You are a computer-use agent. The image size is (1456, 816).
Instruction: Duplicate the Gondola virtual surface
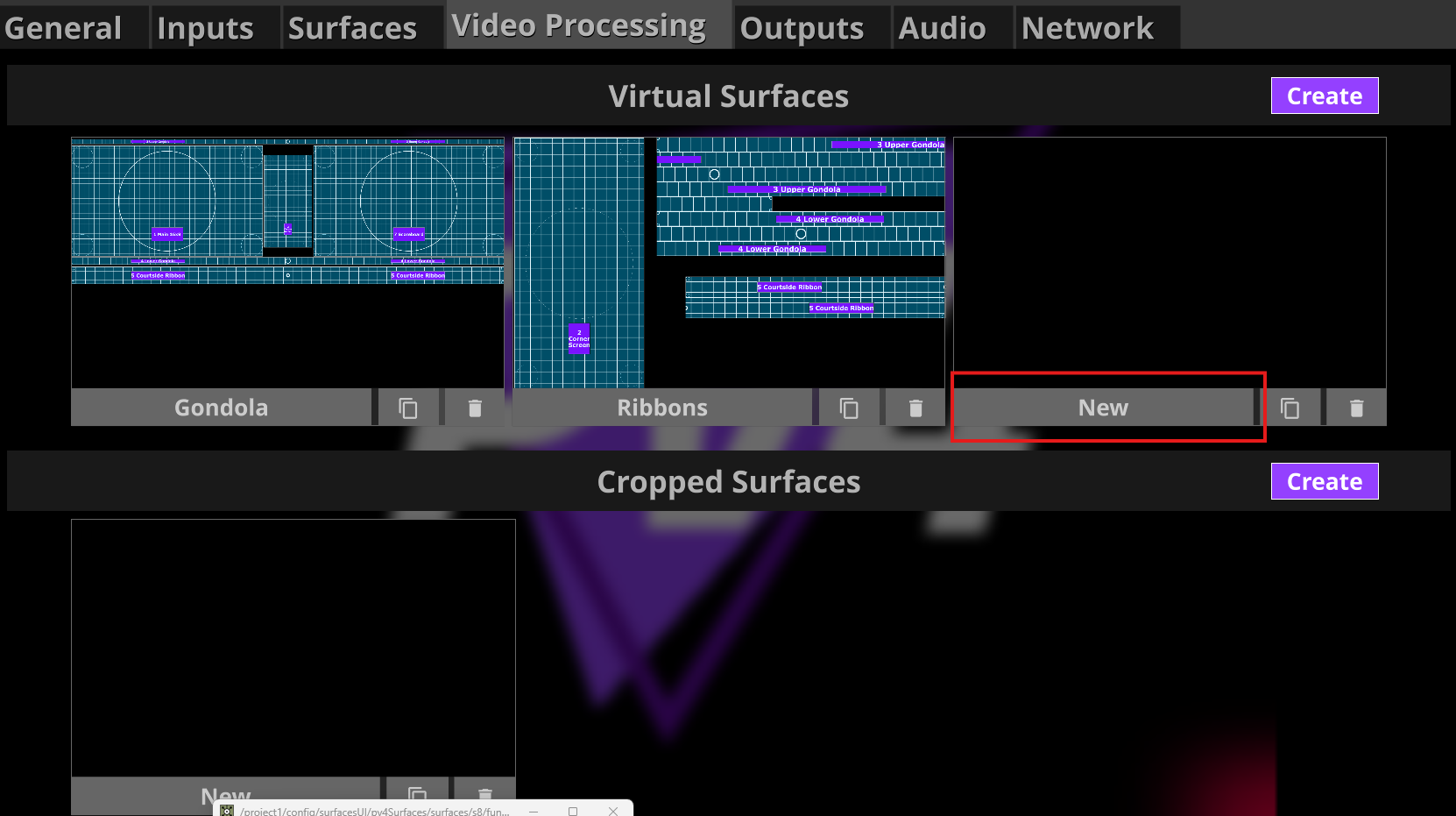point(408,408)
